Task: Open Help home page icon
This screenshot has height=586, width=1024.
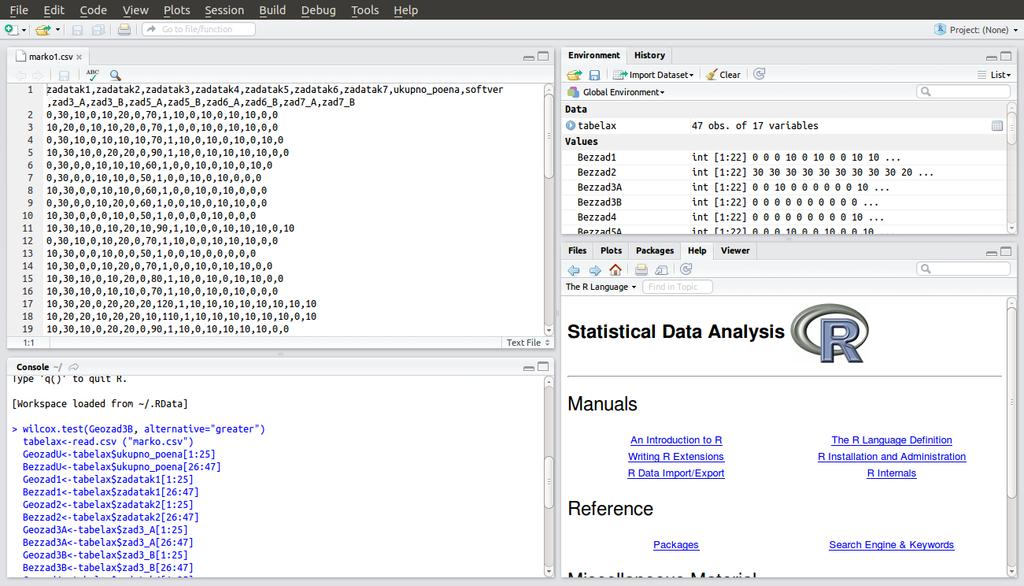Action: point(615,269)
